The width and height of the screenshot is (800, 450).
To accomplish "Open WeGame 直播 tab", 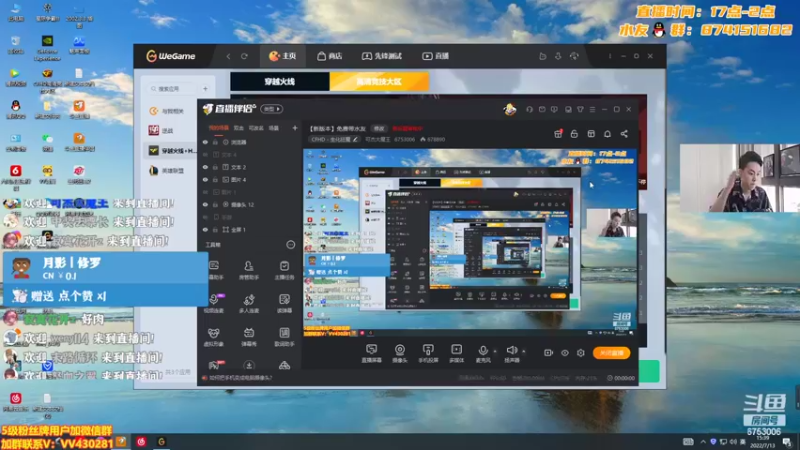I will click(x=435, y=56).
